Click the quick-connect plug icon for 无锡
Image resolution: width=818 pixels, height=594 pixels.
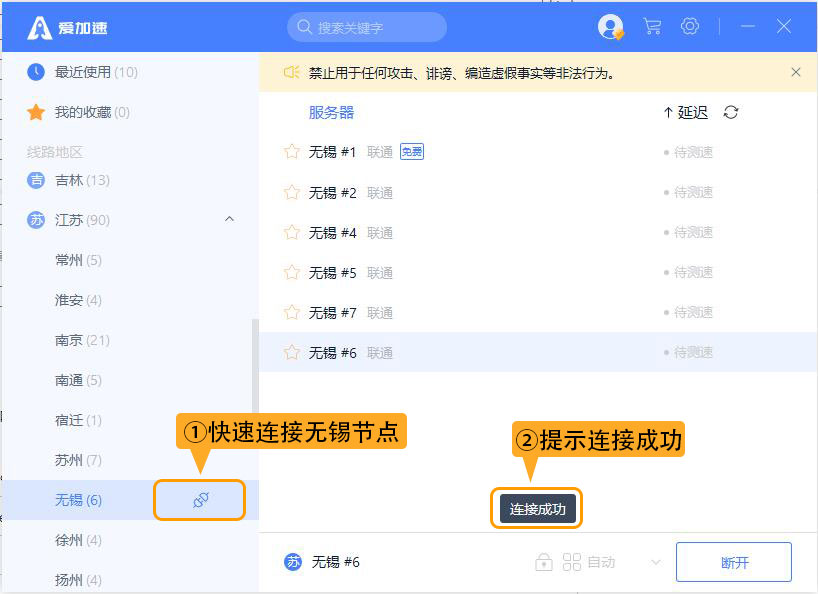tap(201, 500)
